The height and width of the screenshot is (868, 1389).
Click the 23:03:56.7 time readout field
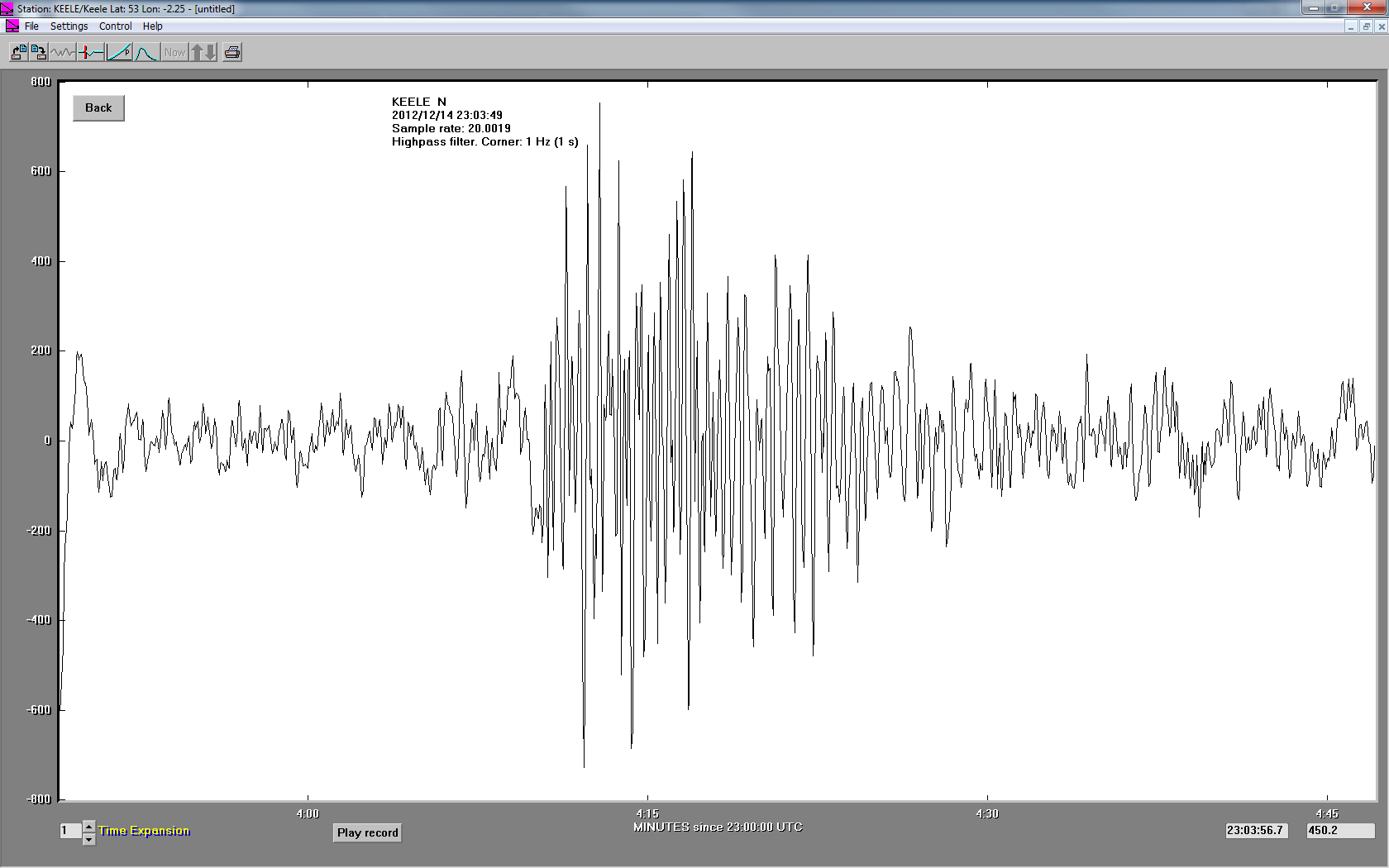pos(1256,831)
